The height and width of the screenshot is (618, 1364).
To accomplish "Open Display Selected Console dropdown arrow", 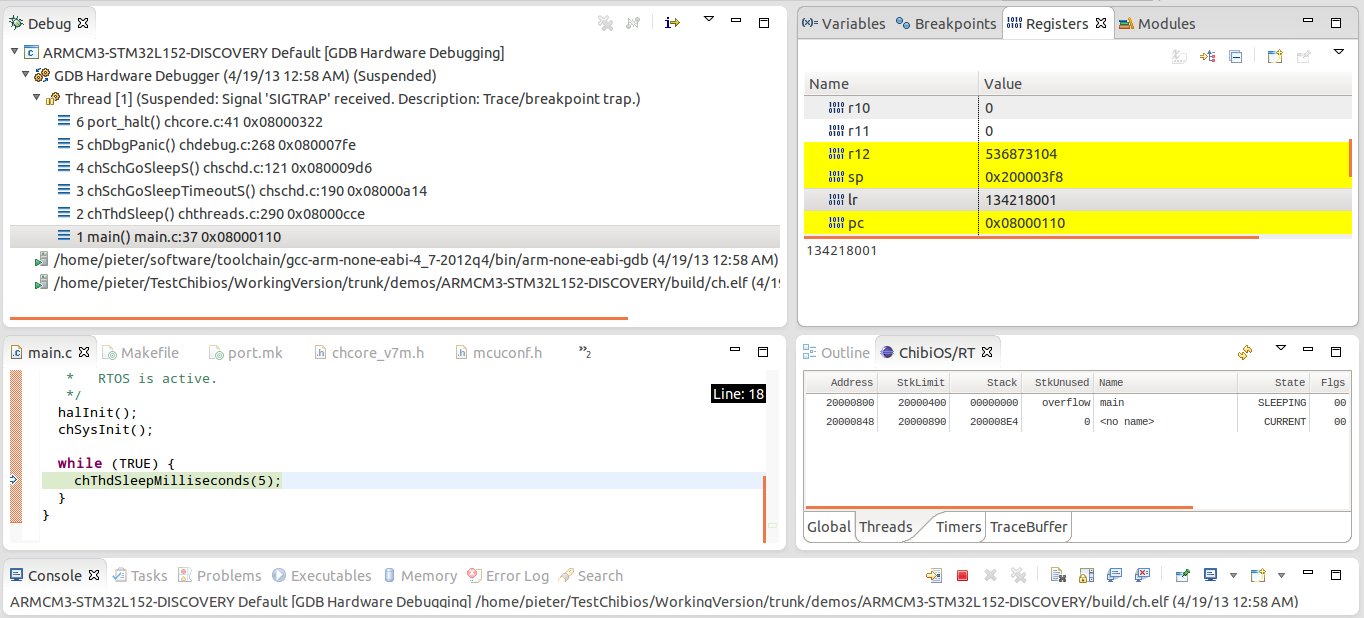I will pos(1232,576).
